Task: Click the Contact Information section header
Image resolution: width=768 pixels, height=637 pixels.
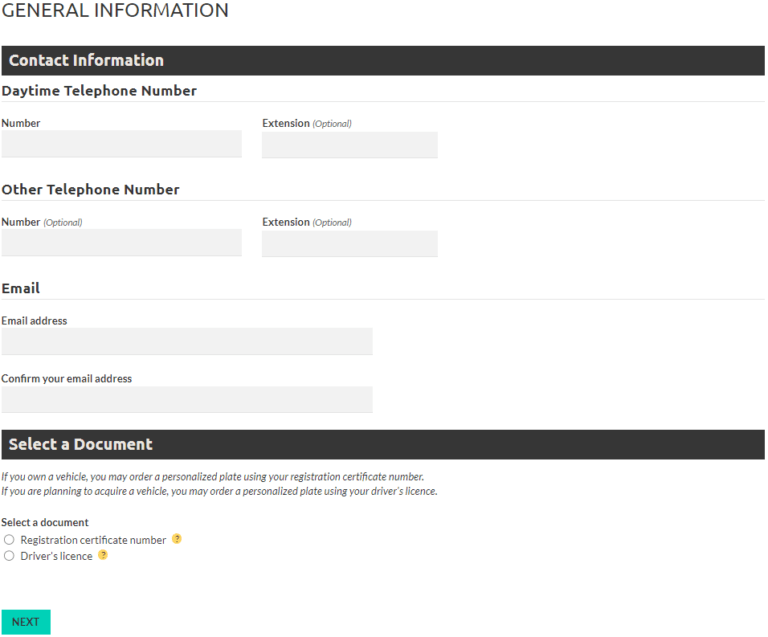Action: tap(86, 60)
